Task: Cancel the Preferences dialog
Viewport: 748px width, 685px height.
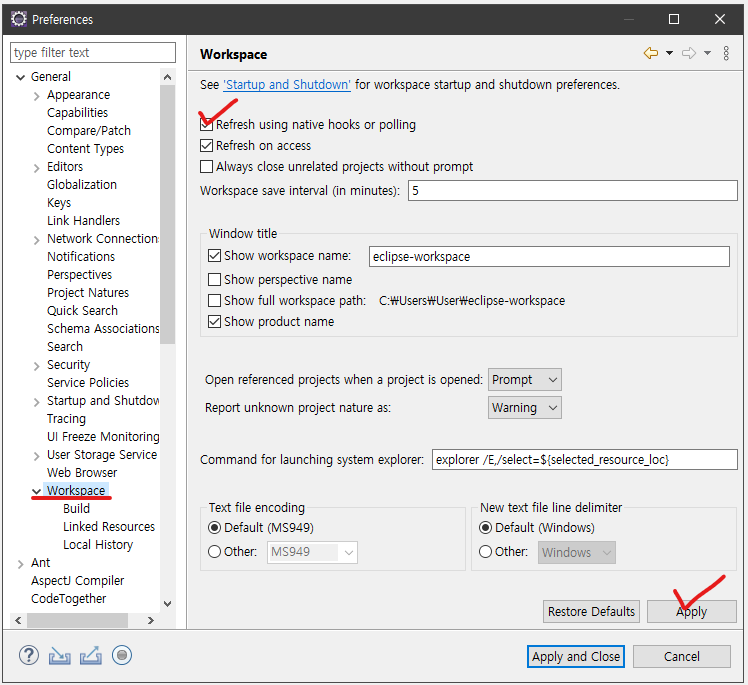Action: click(x=682, y=656)
